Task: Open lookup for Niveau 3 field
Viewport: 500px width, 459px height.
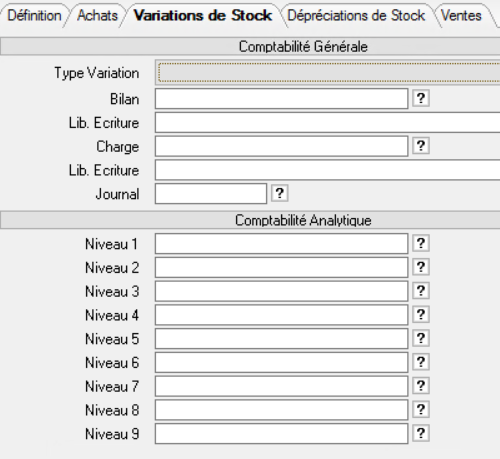Action: (x=421, y=291)
